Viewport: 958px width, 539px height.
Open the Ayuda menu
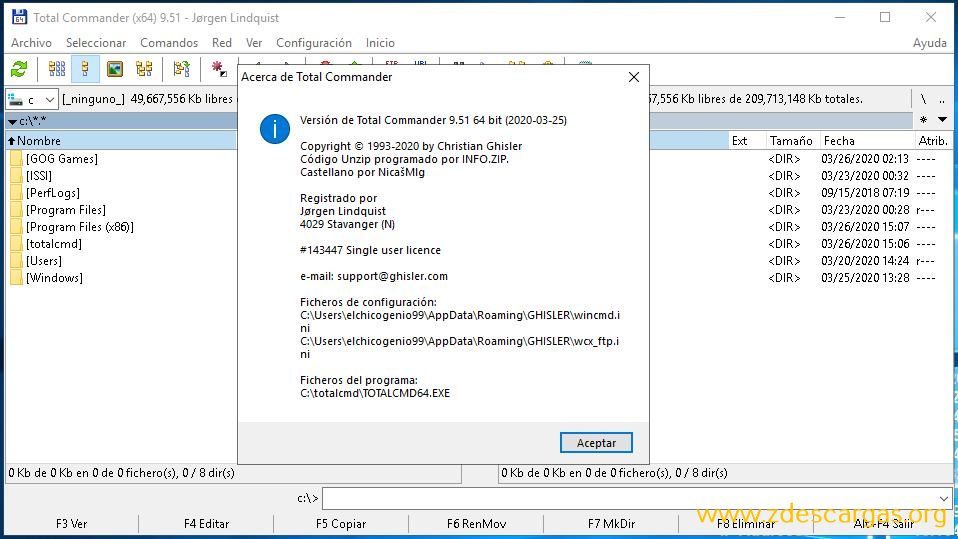pos(929,43)
